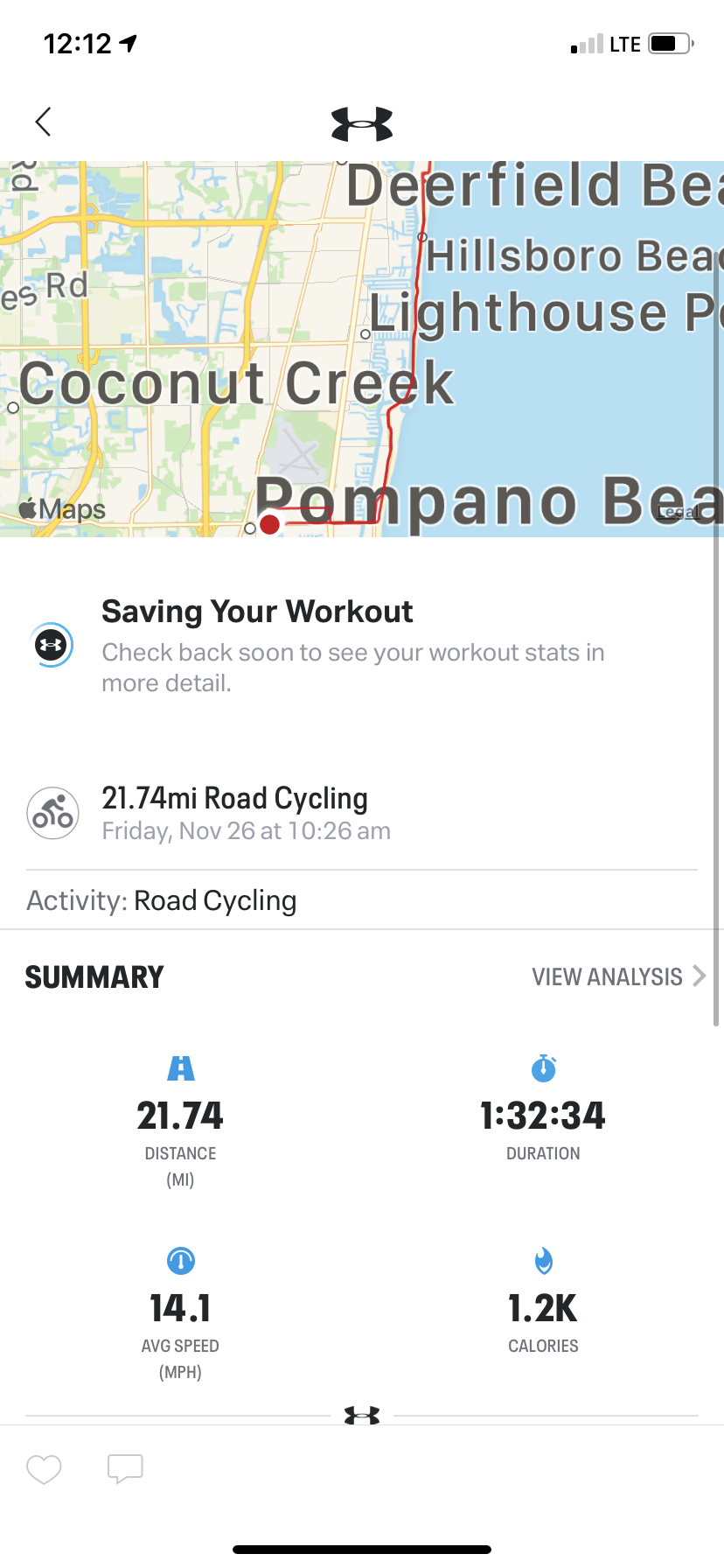Screen dimensions: 724x1568
Task: Tap the Under Armour divider logo
Action: point(362,1415)
